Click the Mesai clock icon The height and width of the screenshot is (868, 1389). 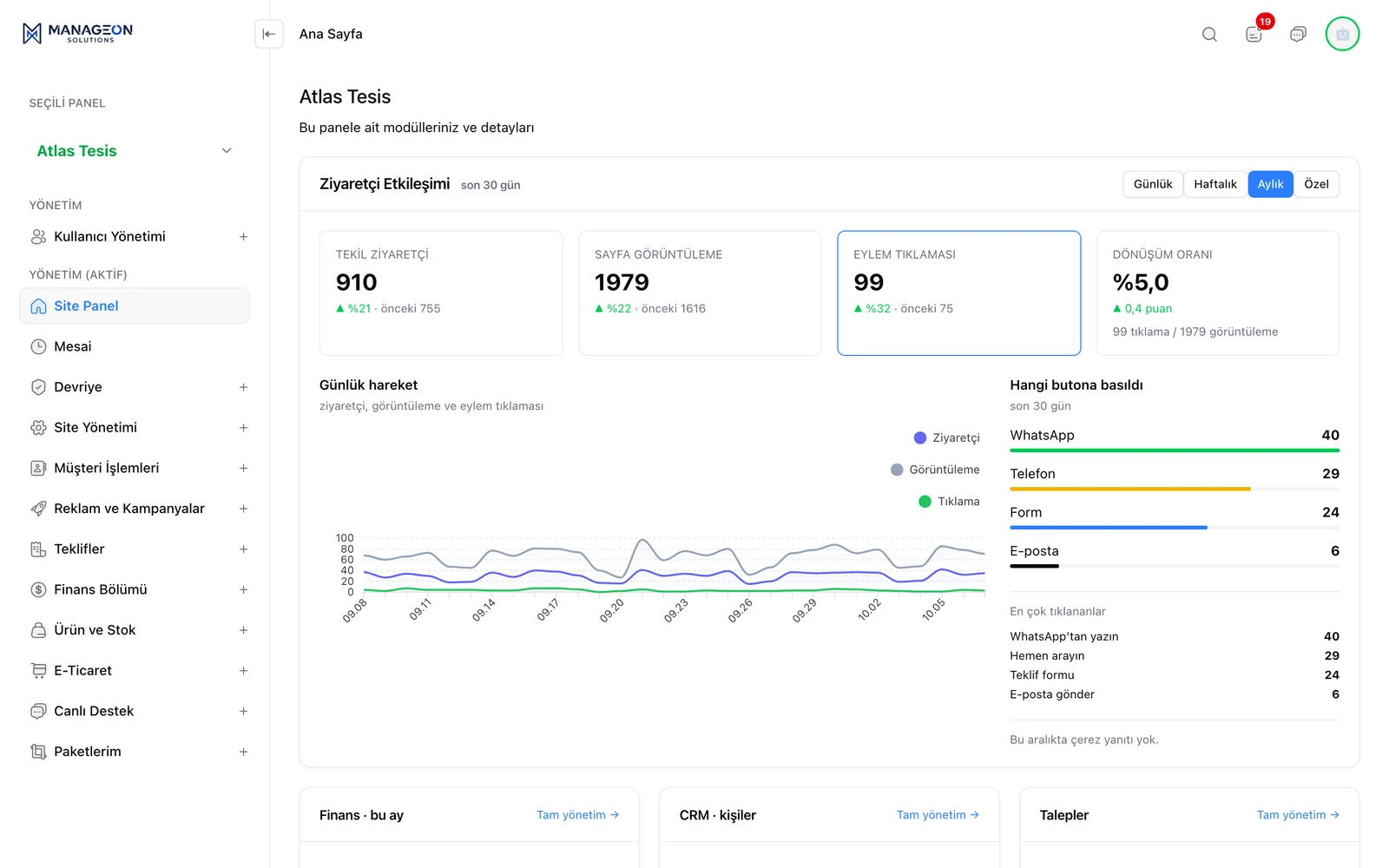38,346
